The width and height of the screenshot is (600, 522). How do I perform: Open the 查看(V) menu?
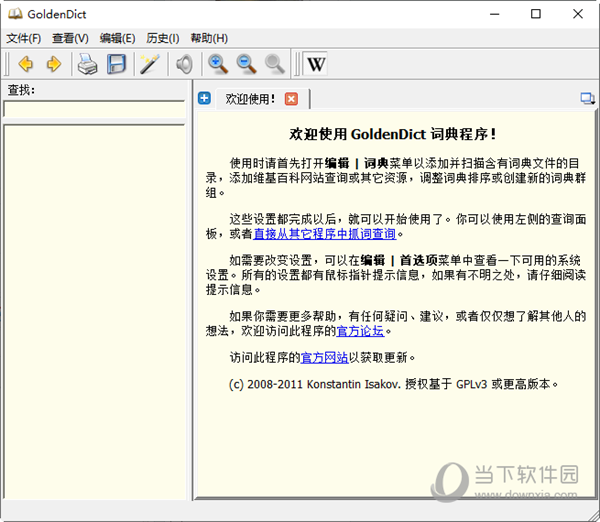[70, 38]
